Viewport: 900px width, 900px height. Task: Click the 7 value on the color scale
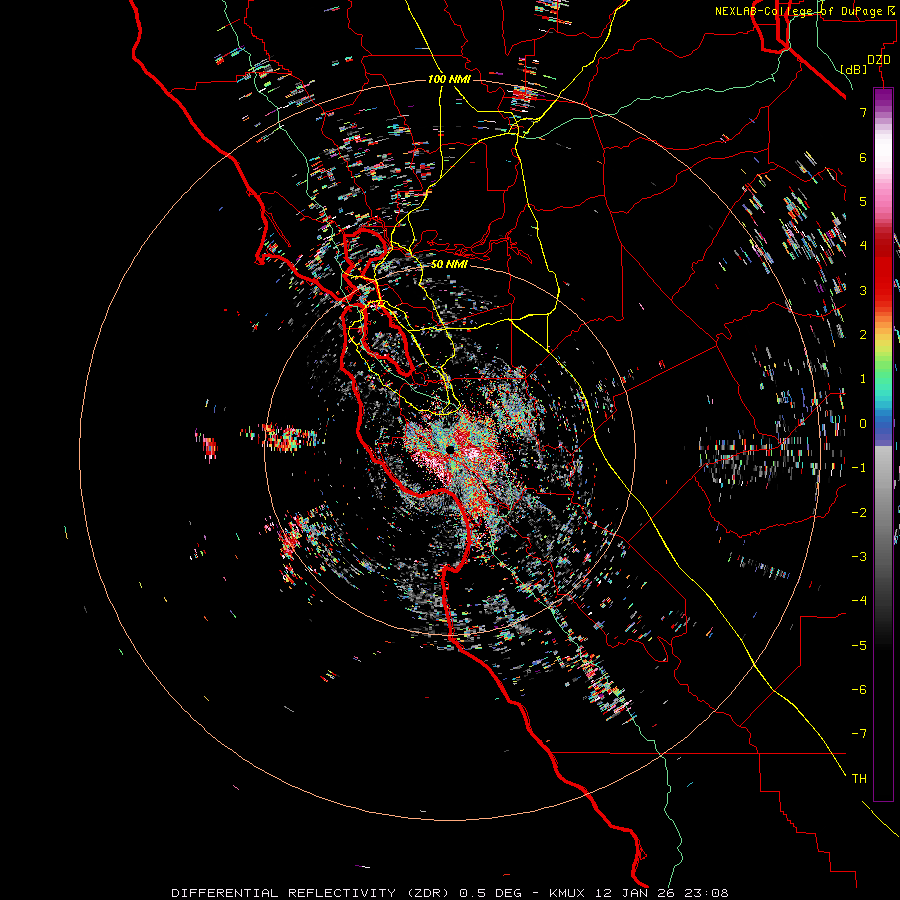click(863, 112)
